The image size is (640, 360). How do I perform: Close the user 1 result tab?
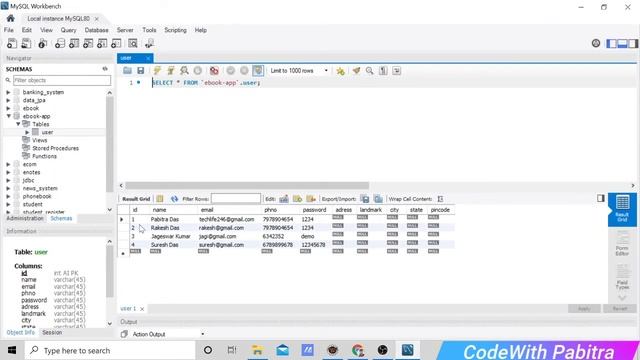(142, 309)
